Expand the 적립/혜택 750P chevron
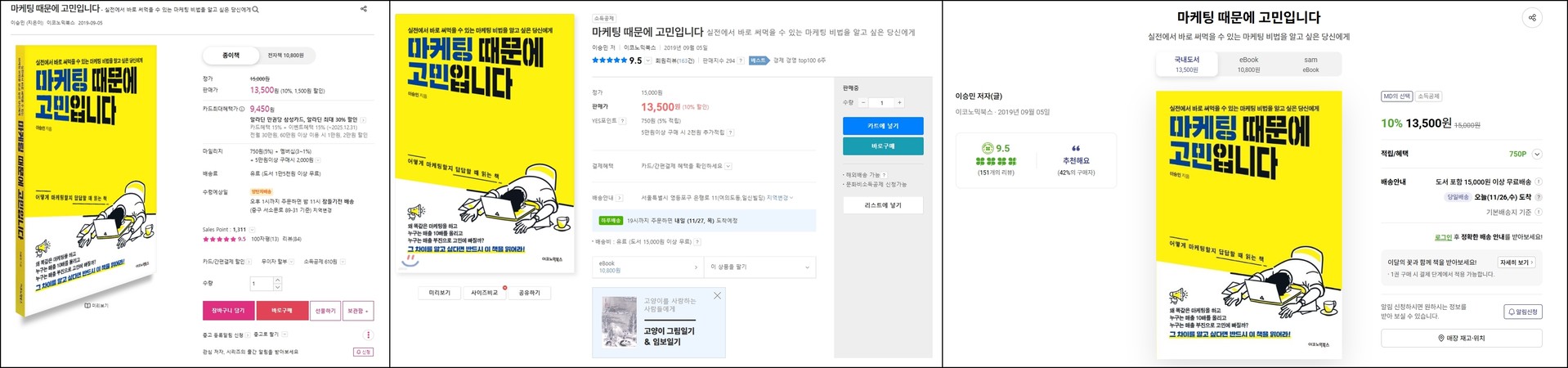This screenshot has width=1568, height=368. pos(1537,154)
